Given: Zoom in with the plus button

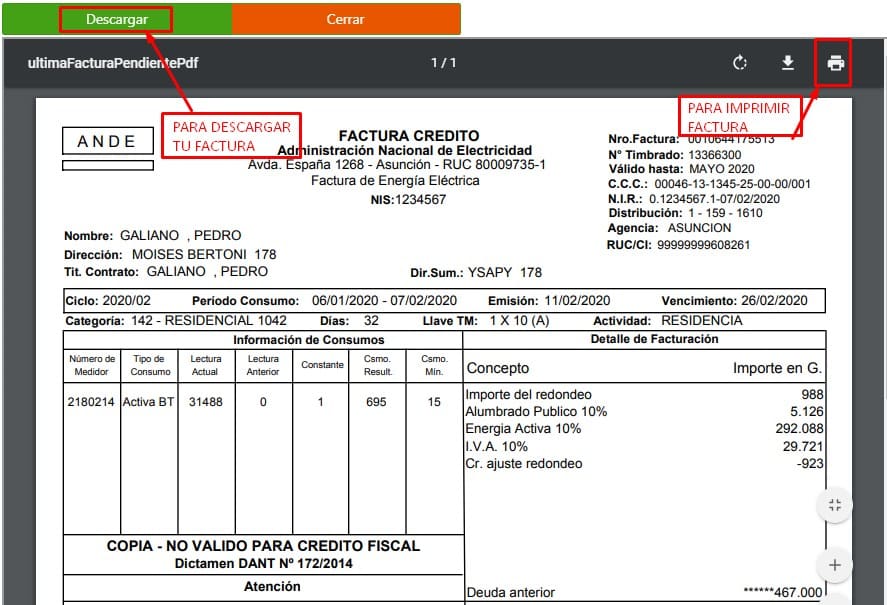Looking at the screenshot, I should 835,565.
